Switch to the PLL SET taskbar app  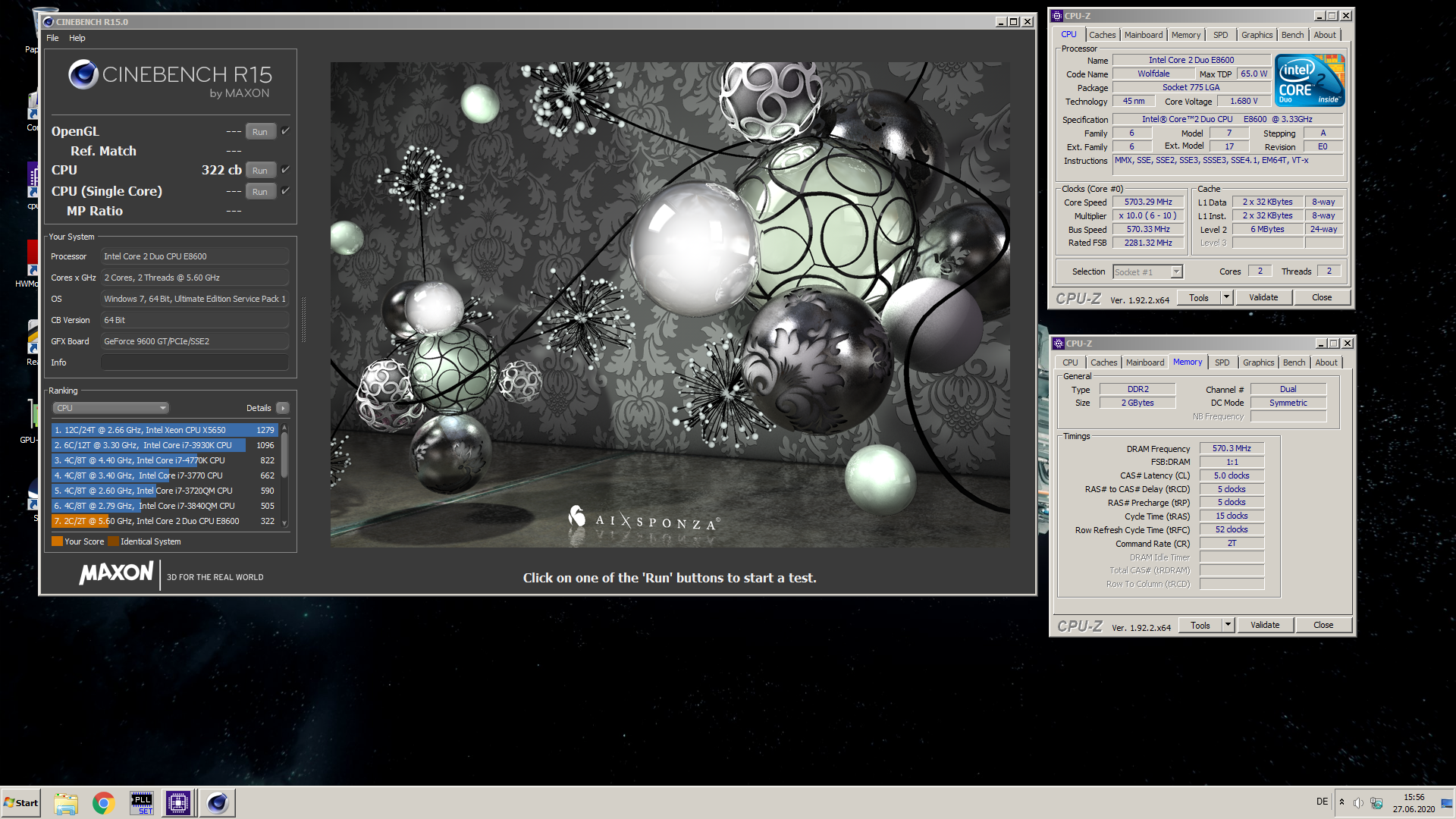142,803
